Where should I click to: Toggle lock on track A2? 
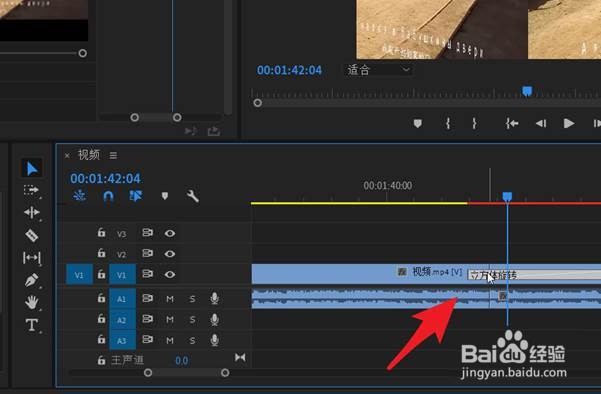point(101,319)
